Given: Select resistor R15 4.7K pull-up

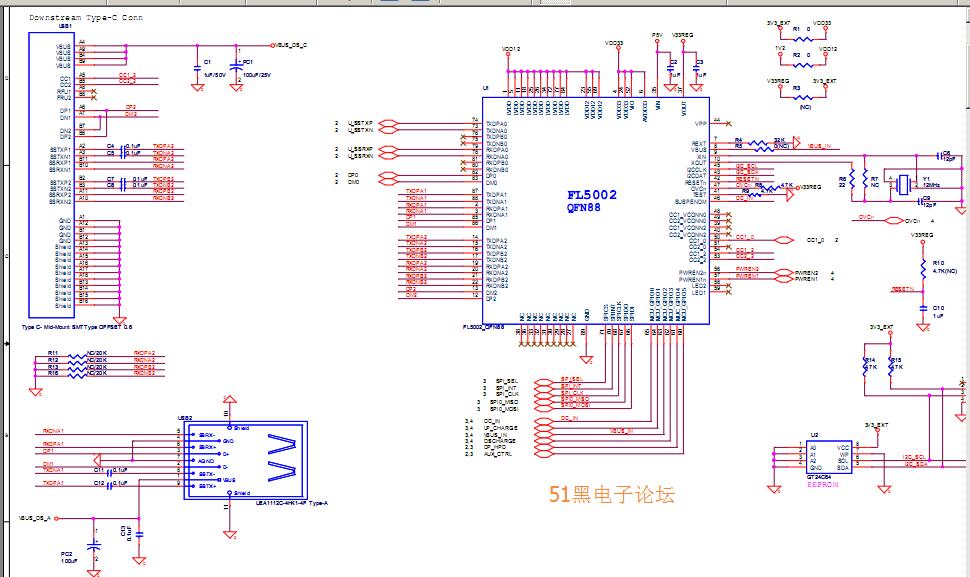Looking at the screenshot, I should click(x=891, y=366).
